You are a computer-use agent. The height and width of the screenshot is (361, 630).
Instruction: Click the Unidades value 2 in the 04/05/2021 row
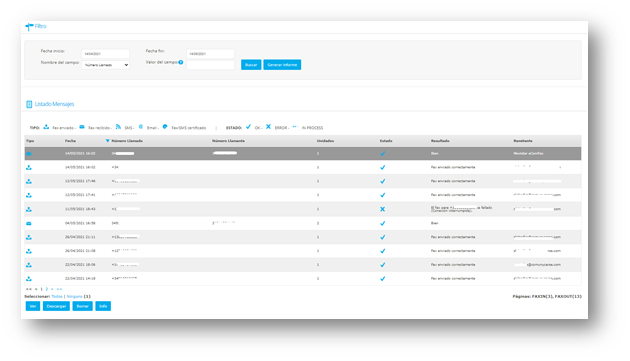pyautogui.click(x=318, y=223)
